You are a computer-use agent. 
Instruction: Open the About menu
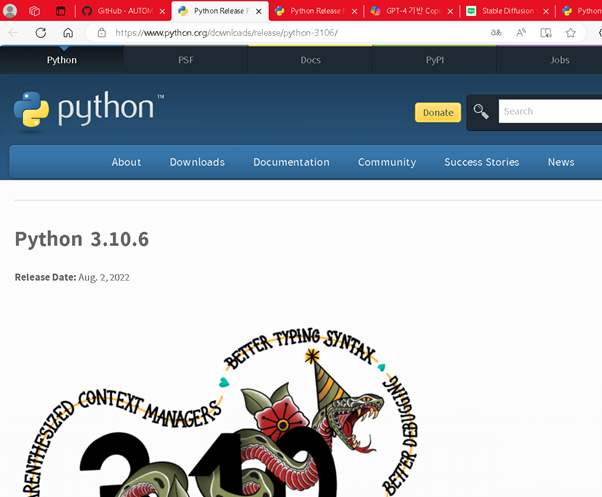pos(126,162)
